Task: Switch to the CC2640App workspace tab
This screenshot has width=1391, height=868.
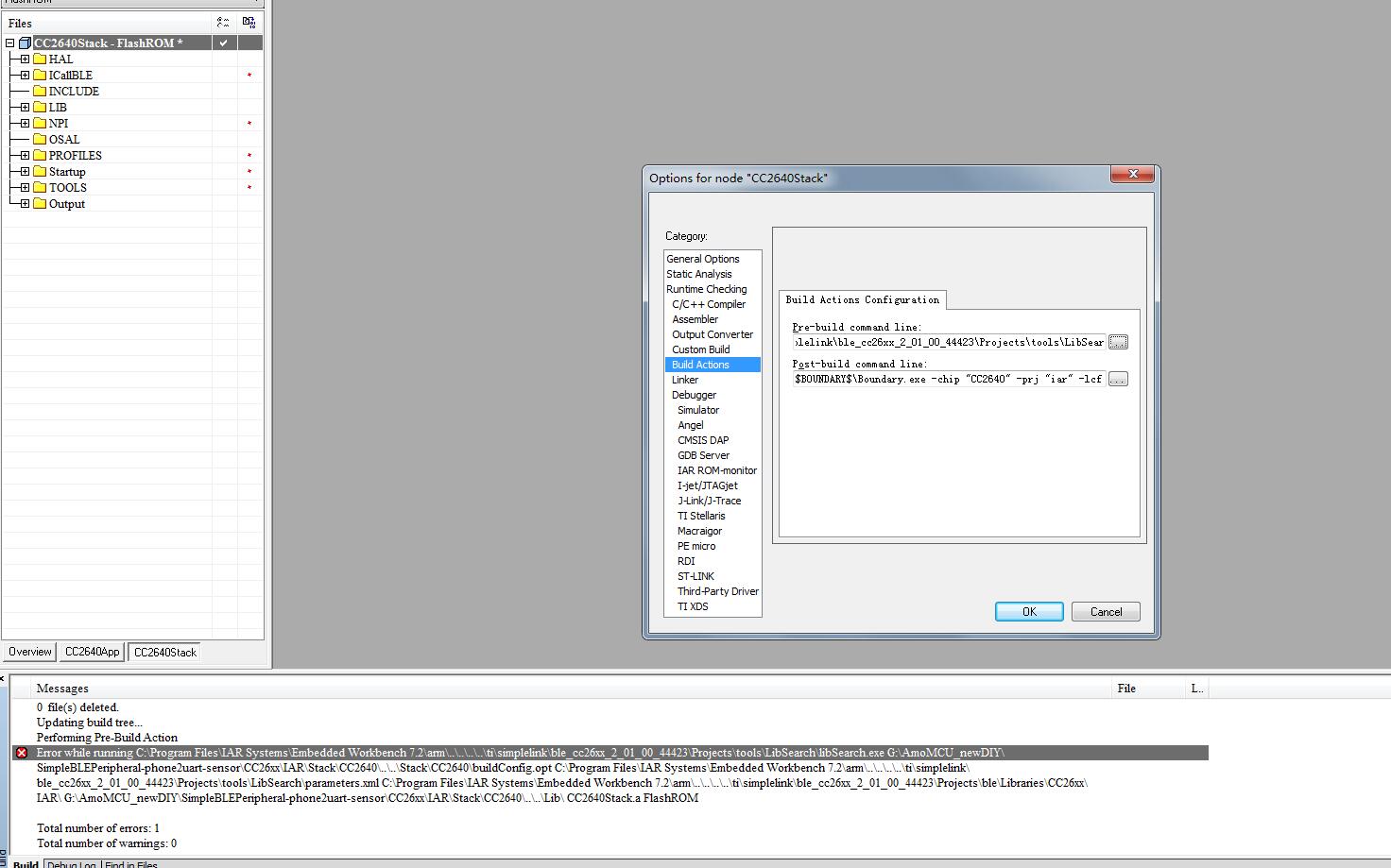Action: pyautogui.click(x=92, y=652)
